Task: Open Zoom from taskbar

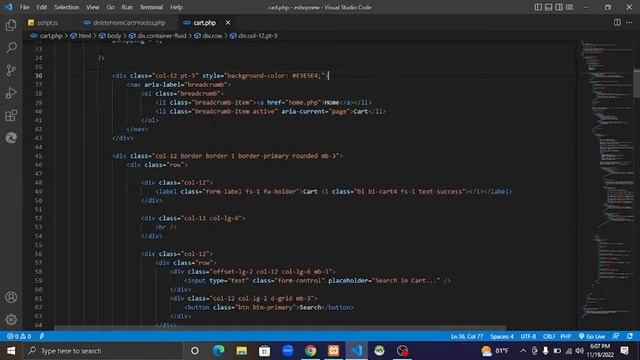Action: click(x=287, y=351)
